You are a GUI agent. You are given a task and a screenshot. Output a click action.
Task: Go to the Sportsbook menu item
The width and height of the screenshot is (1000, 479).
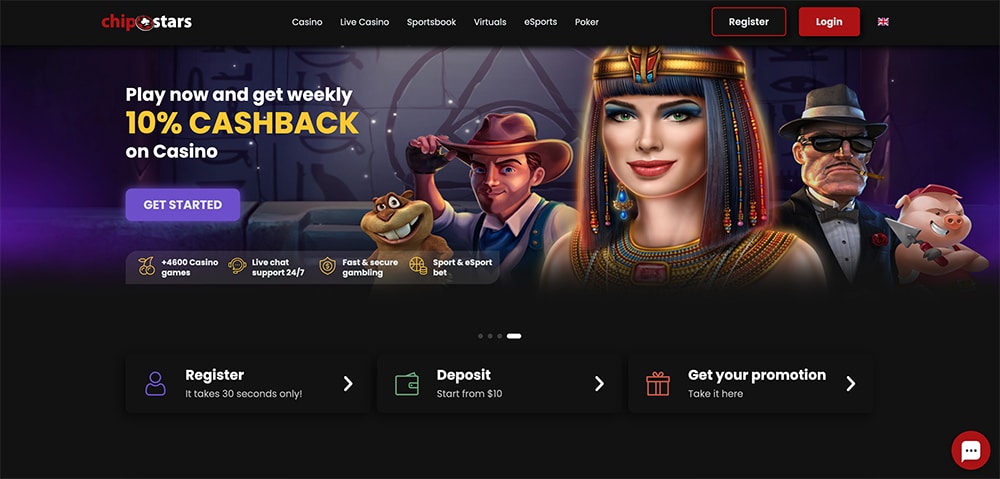(x=432, y=22)
